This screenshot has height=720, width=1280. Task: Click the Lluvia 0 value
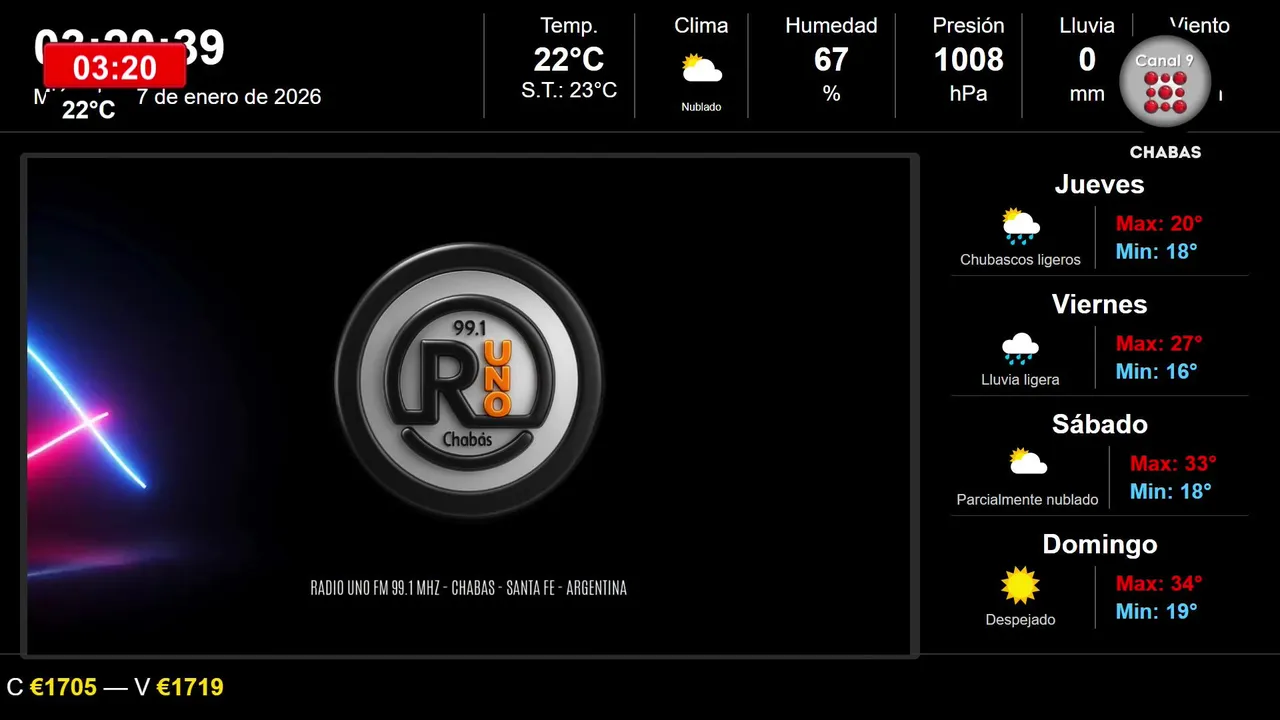1087,60
